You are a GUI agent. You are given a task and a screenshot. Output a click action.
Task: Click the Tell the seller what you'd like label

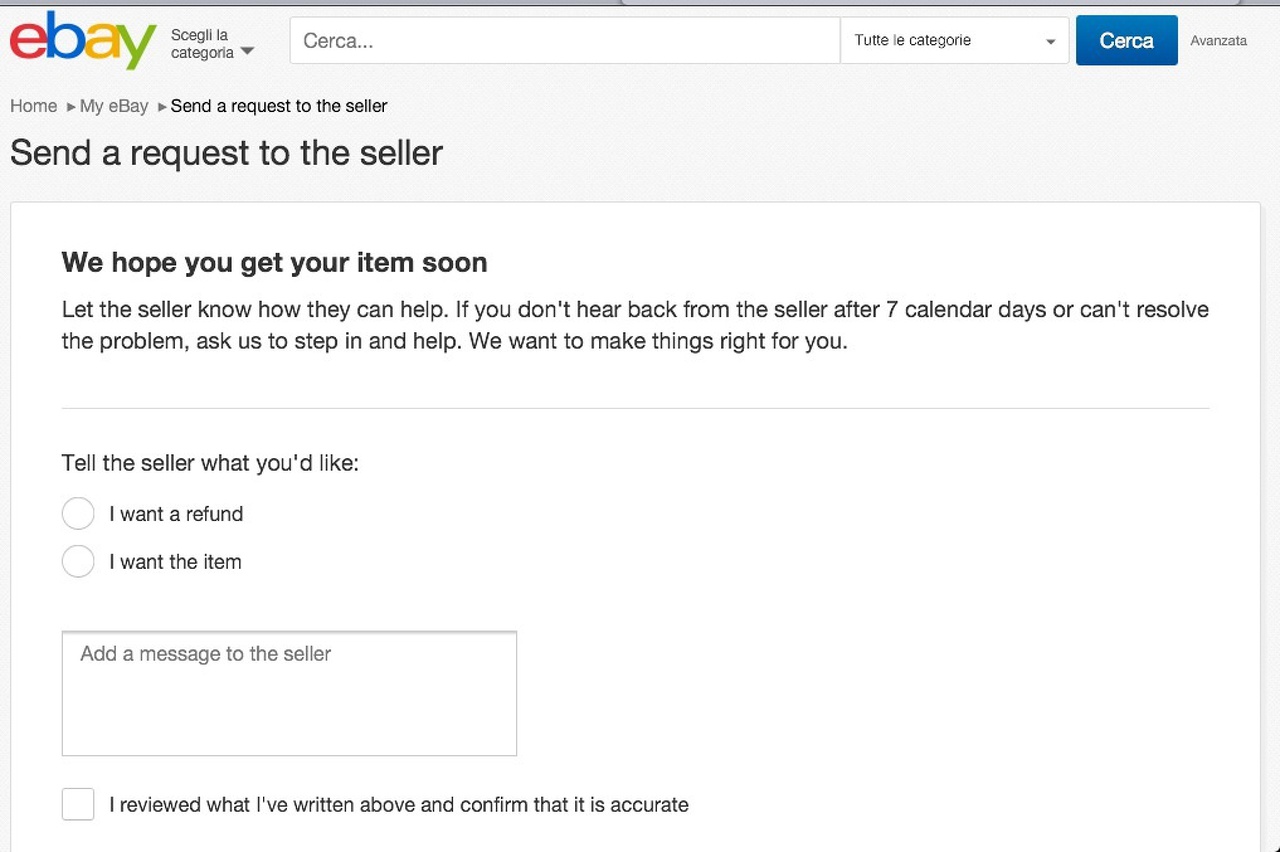[210, 463]
